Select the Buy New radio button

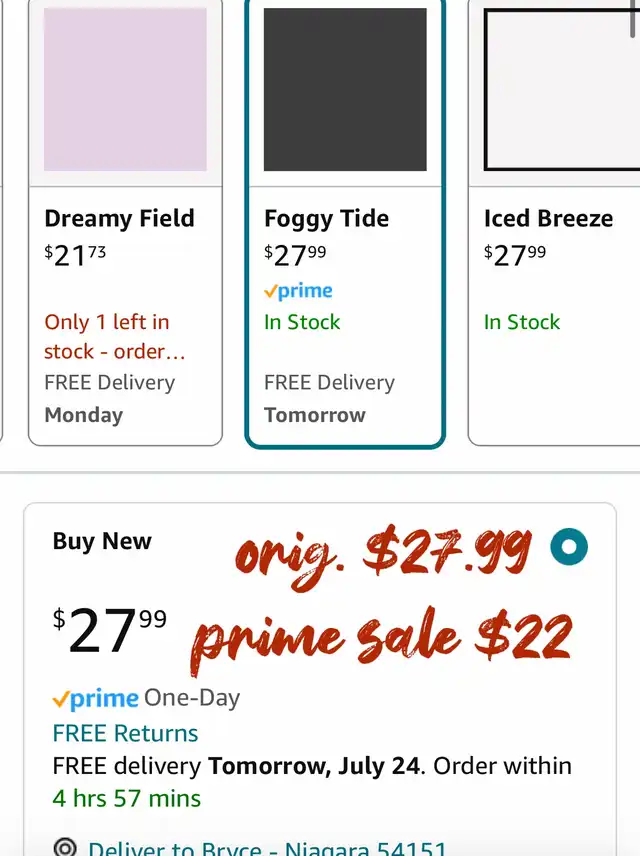click(569, 546)
